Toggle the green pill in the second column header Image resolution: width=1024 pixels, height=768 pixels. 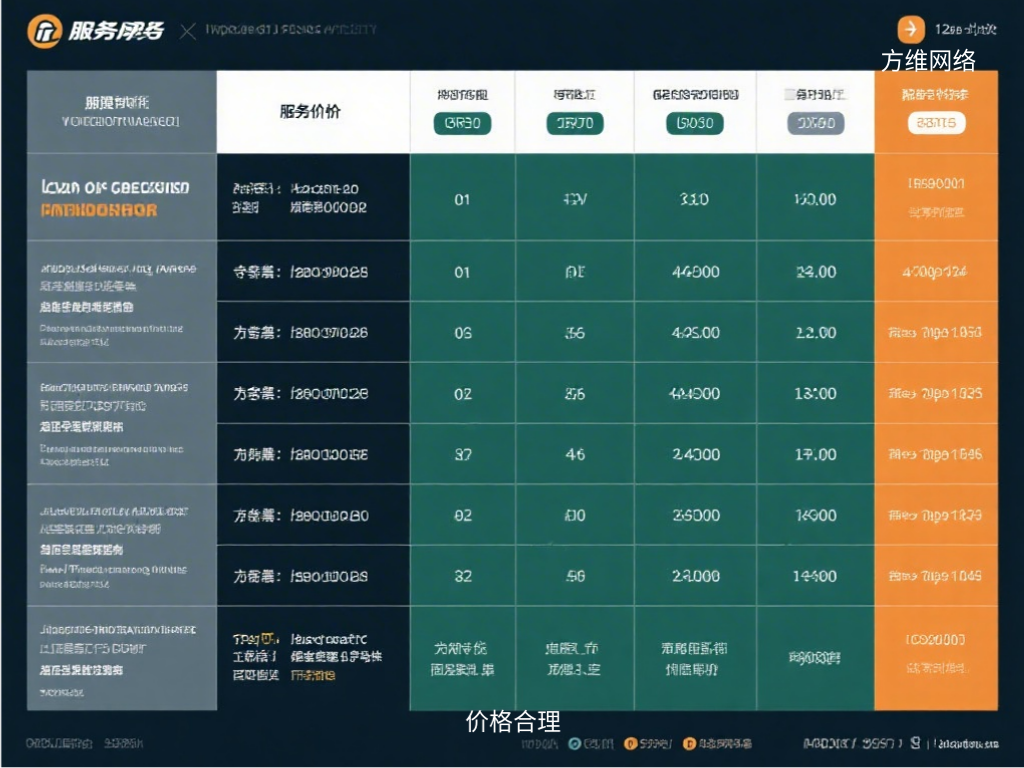pyautogui.click(x=577, y=124)
